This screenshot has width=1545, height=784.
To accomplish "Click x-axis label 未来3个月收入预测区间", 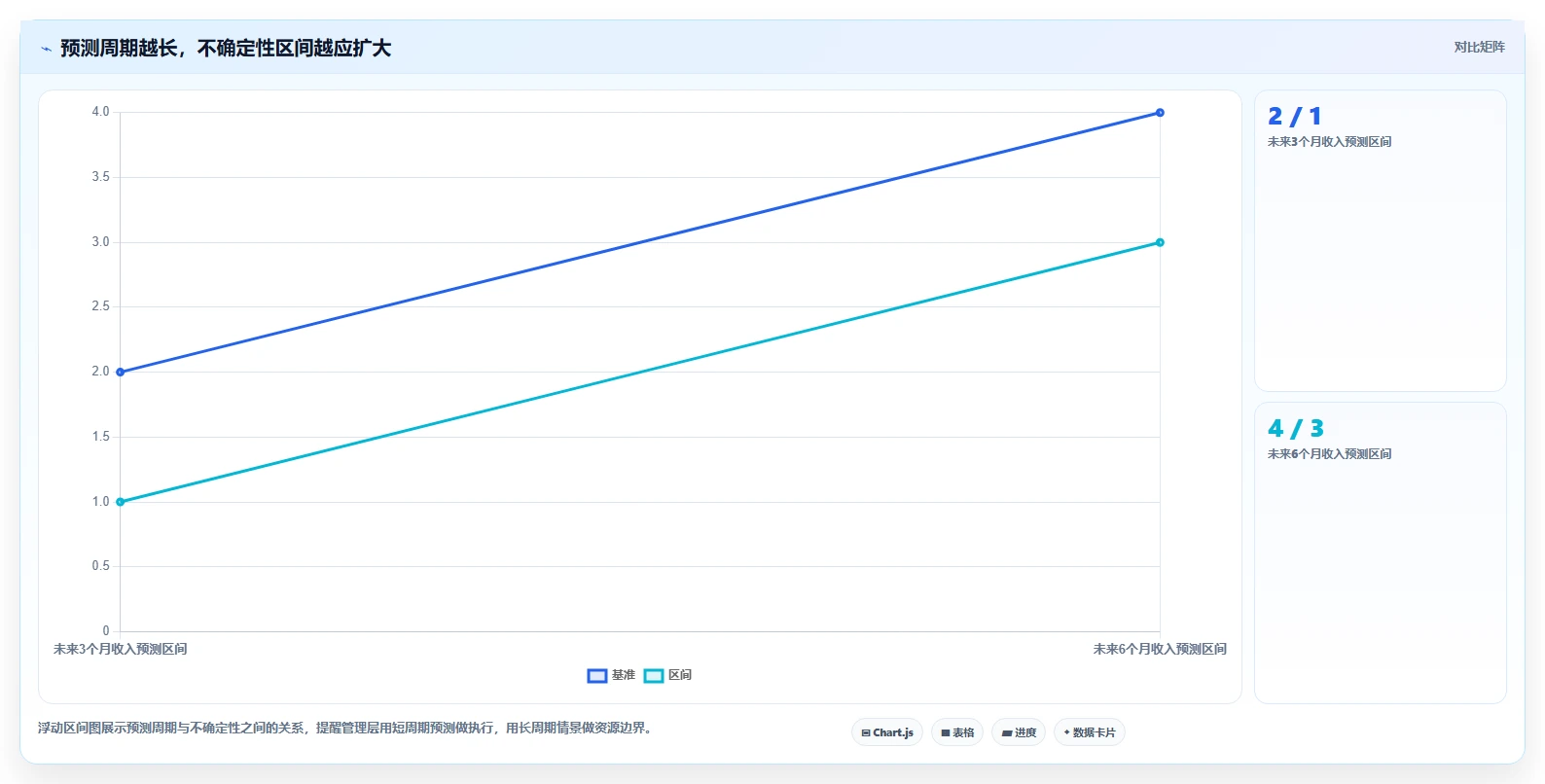I will click(x=121, y=649).
